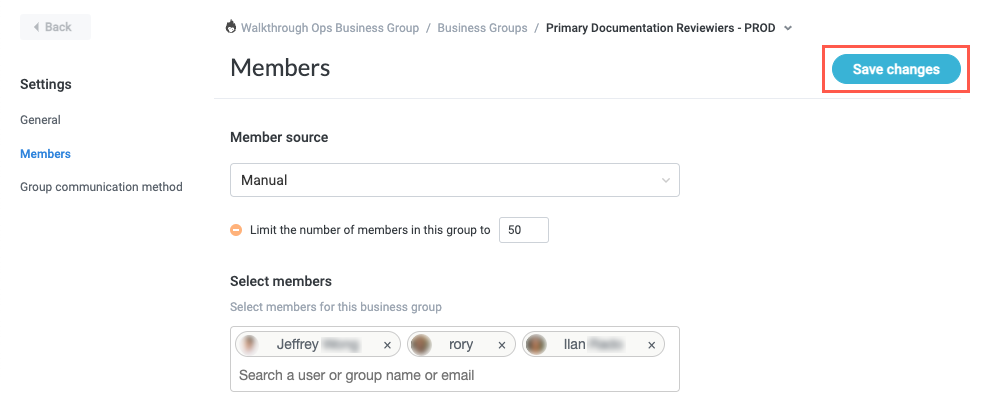This screenshot has height=402, width=984.
Task: Click the flame logo icon in breadcrumb
Action: [231, 27]
